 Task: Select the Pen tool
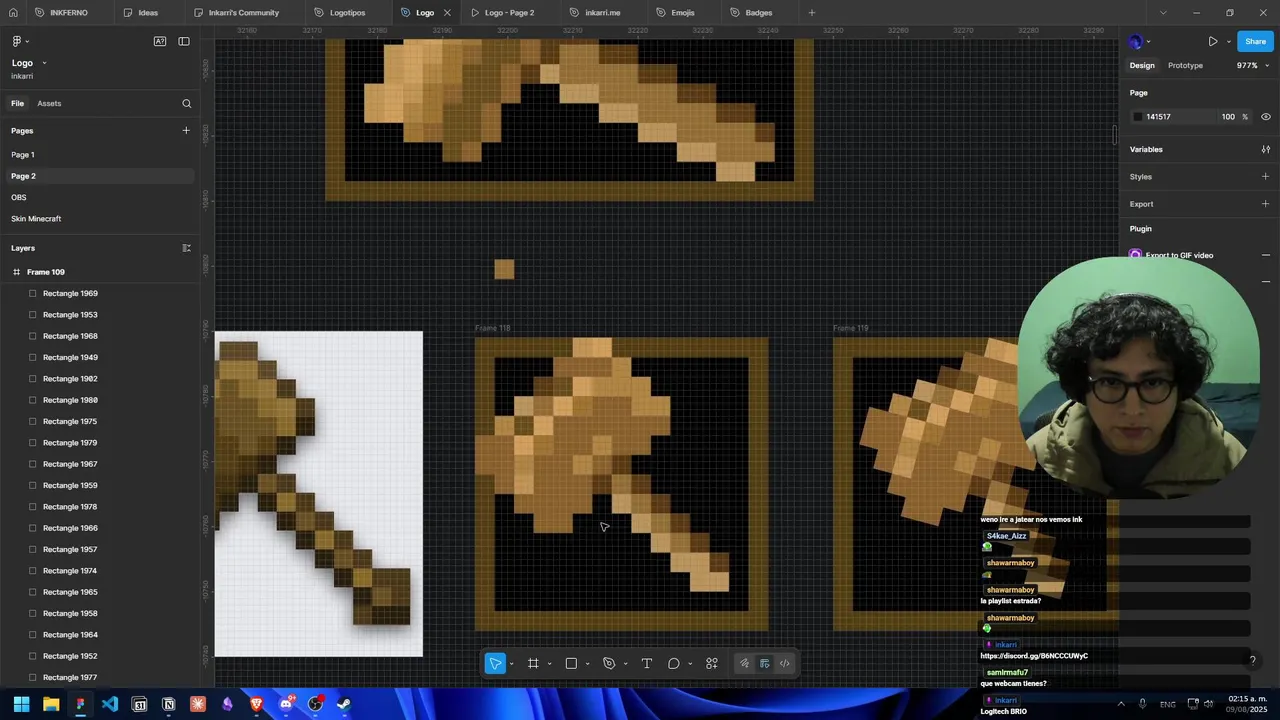(x=609, y=664)
